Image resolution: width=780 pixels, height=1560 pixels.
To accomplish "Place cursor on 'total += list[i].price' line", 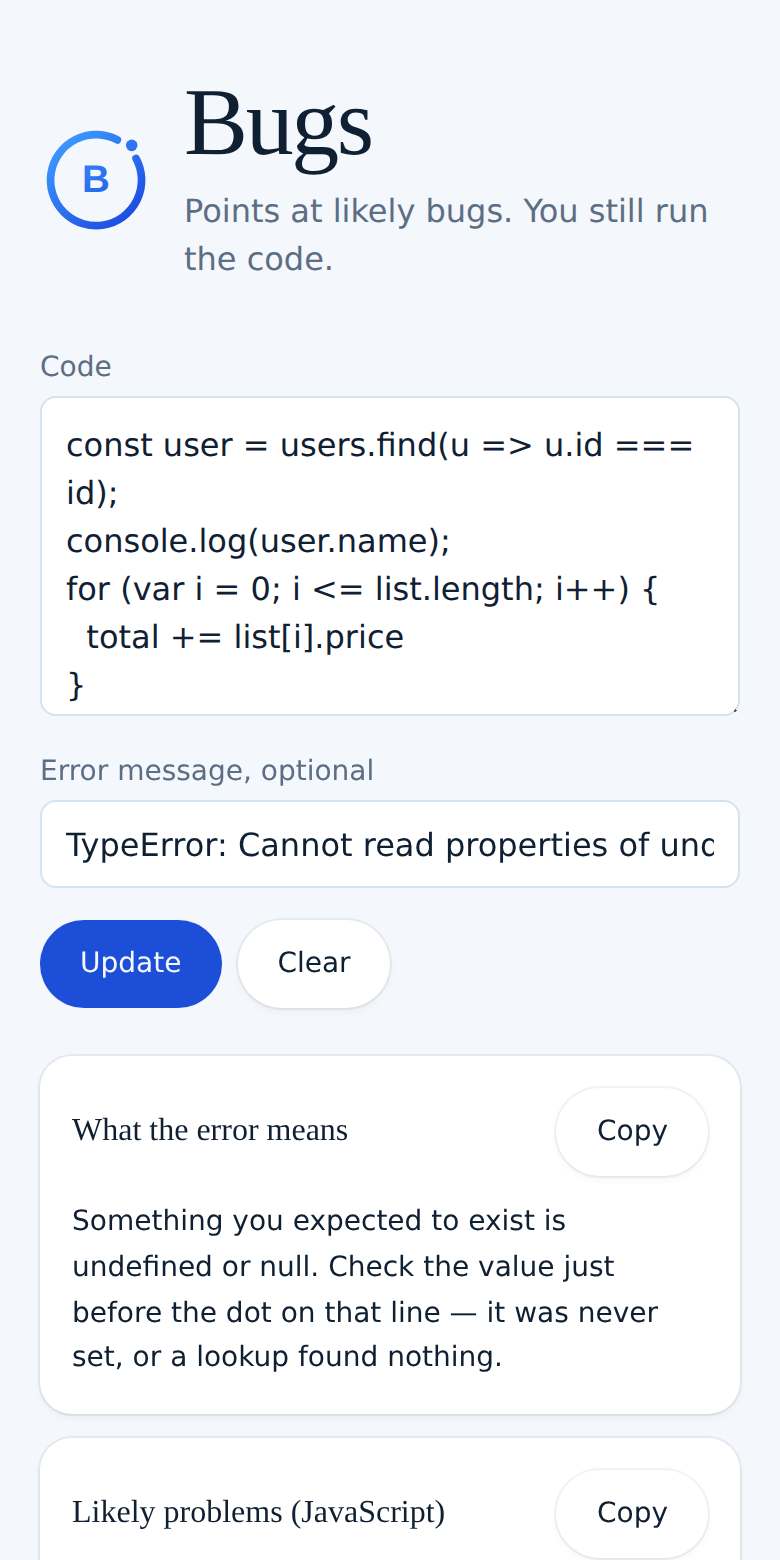I will coord(244,637).
